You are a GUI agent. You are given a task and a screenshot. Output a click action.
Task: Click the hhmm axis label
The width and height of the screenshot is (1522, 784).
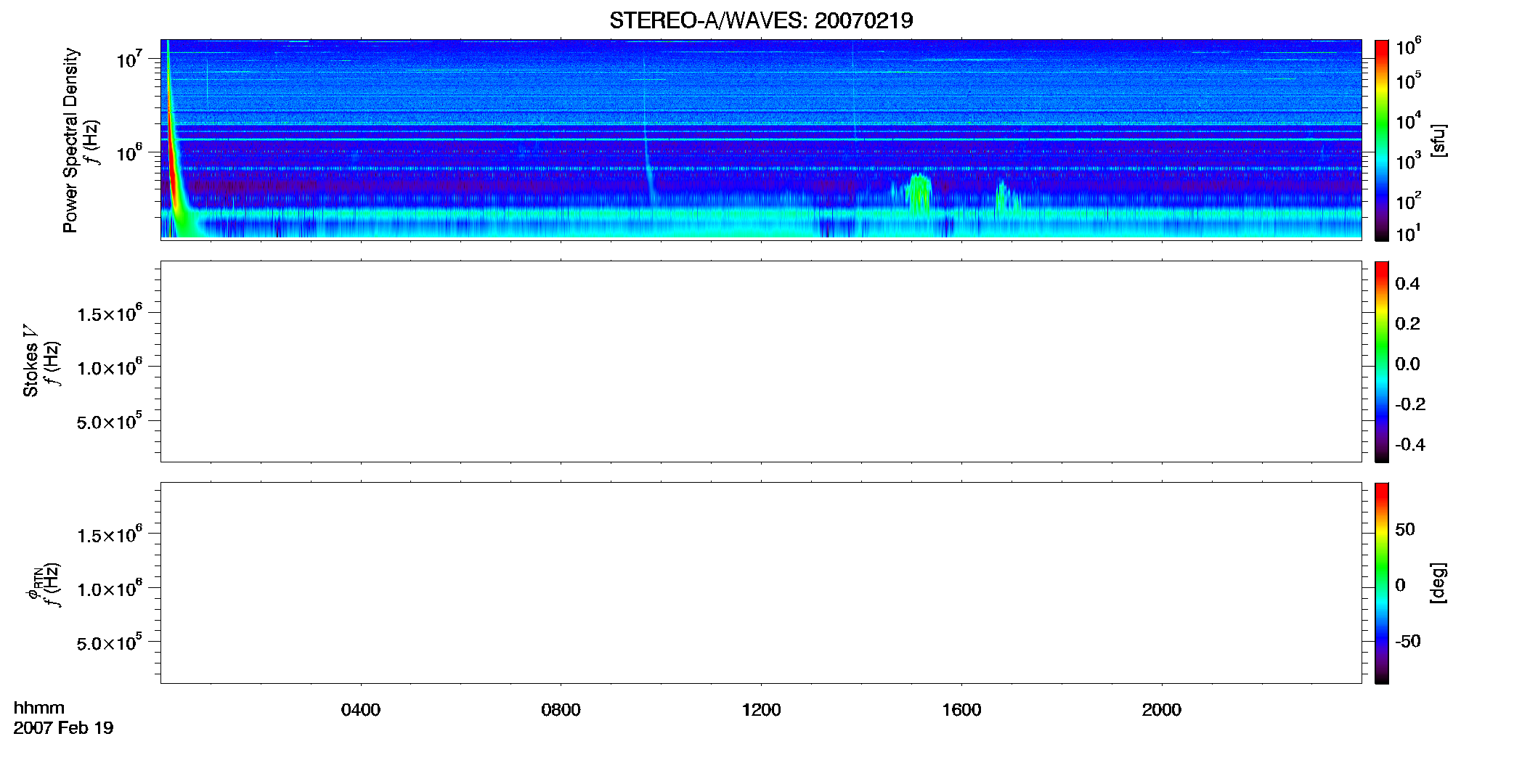point(39,708)
